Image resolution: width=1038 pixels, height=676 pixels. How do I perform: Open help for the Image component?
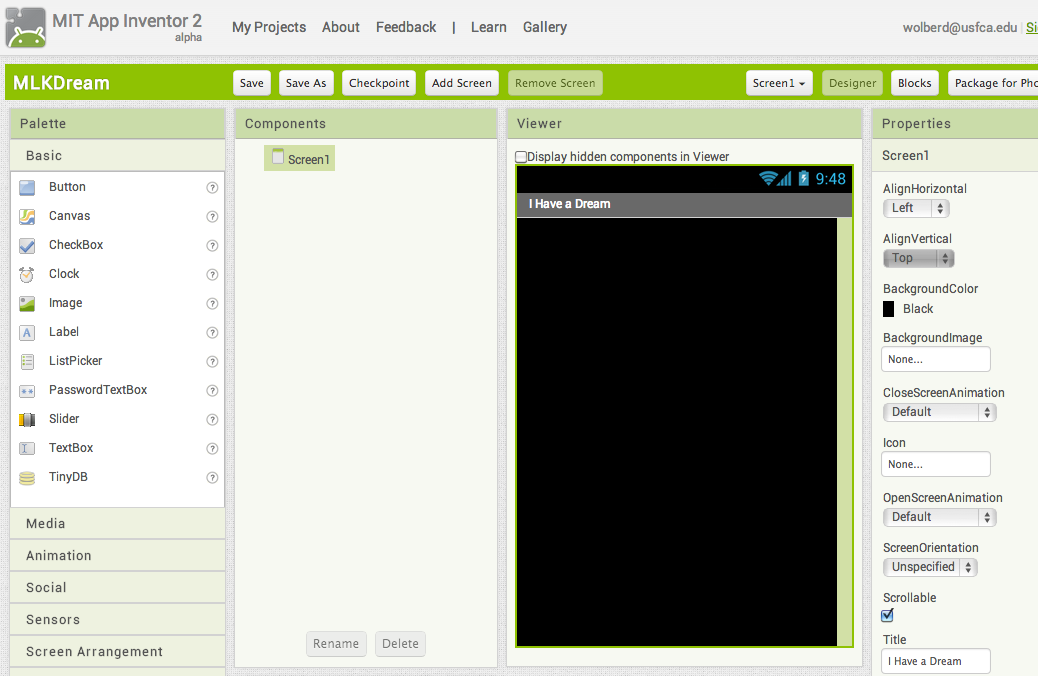point(212,303)
